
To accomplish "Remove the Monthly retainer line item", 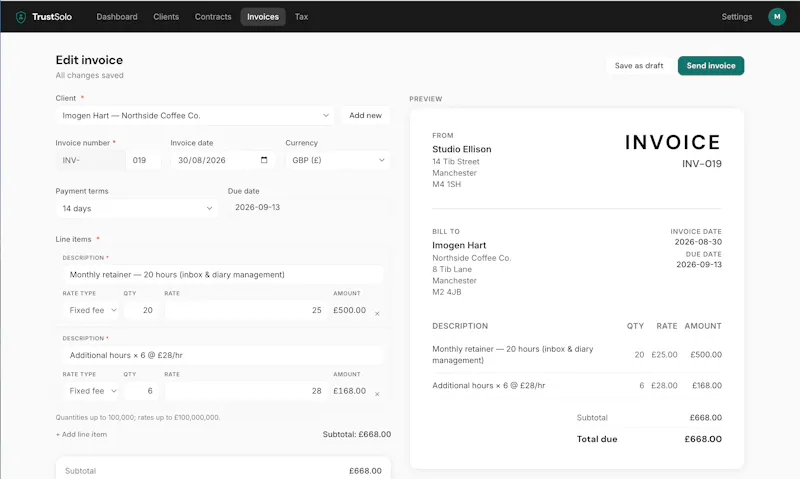I will tap(377, 313).
